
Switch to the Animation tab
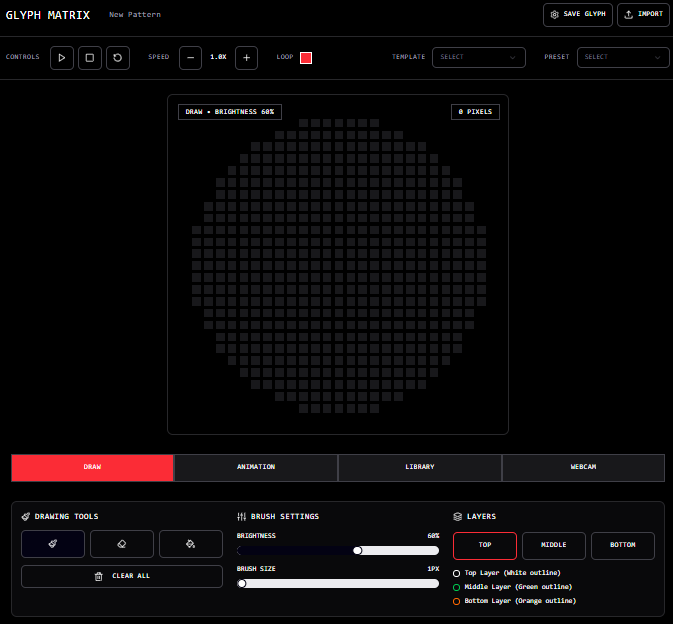click(x=256, y=467)
